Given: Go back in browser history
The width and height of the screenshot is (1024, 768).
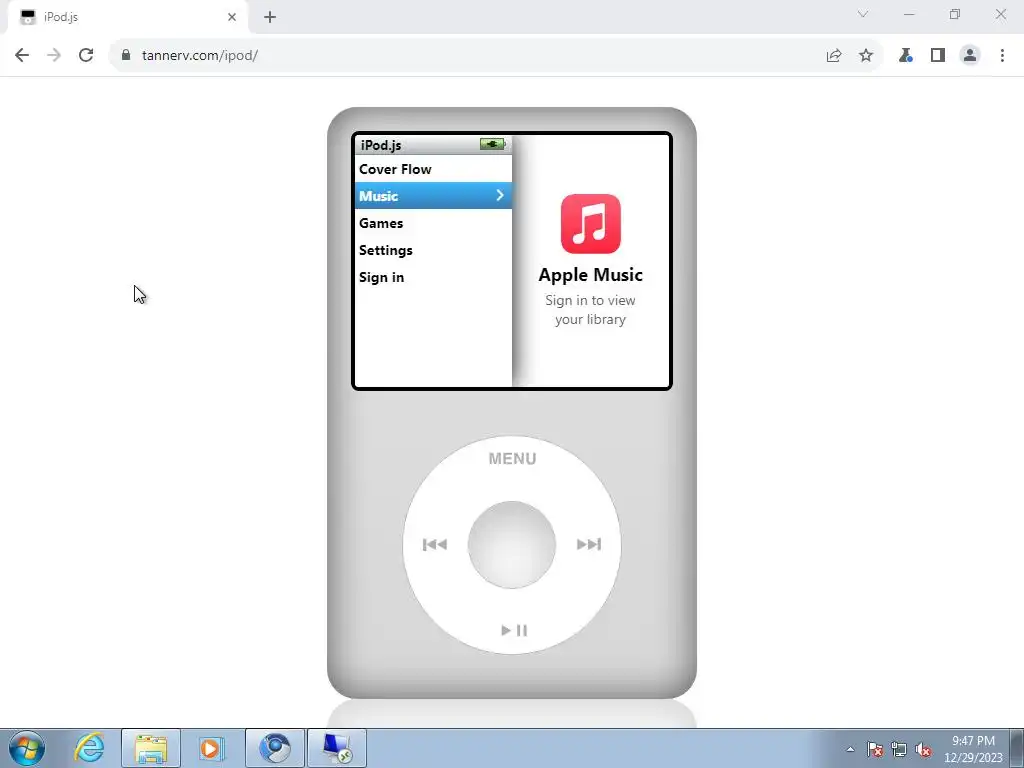Looking at the screenshot, I should point(22,56).
